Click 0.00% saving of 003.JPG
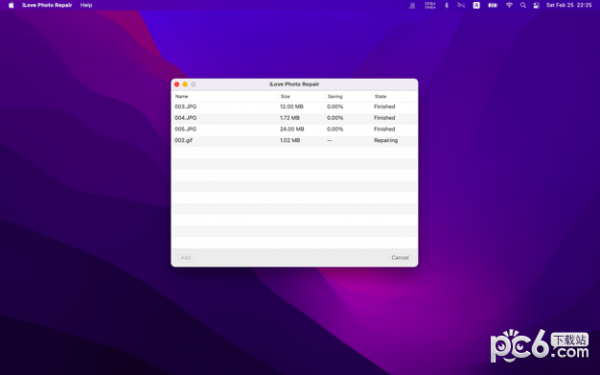The height and width of the screenshot is (375, 600). tap(335, 107)
